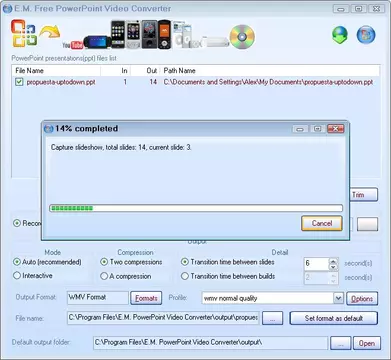This screenshot has width=391, height=360.
Task: Increase the transition seconds spinner value
Action: point(333,261)
